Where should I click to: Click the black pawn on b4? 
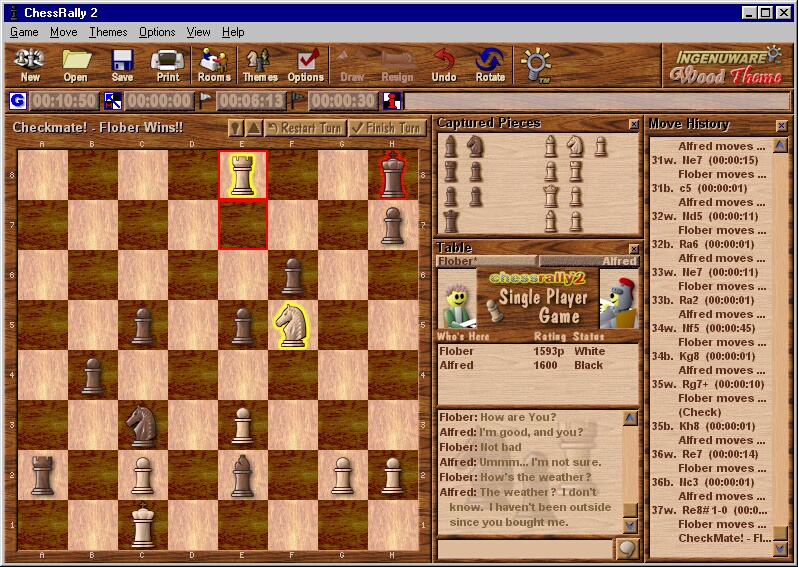[x=93, y=376]
